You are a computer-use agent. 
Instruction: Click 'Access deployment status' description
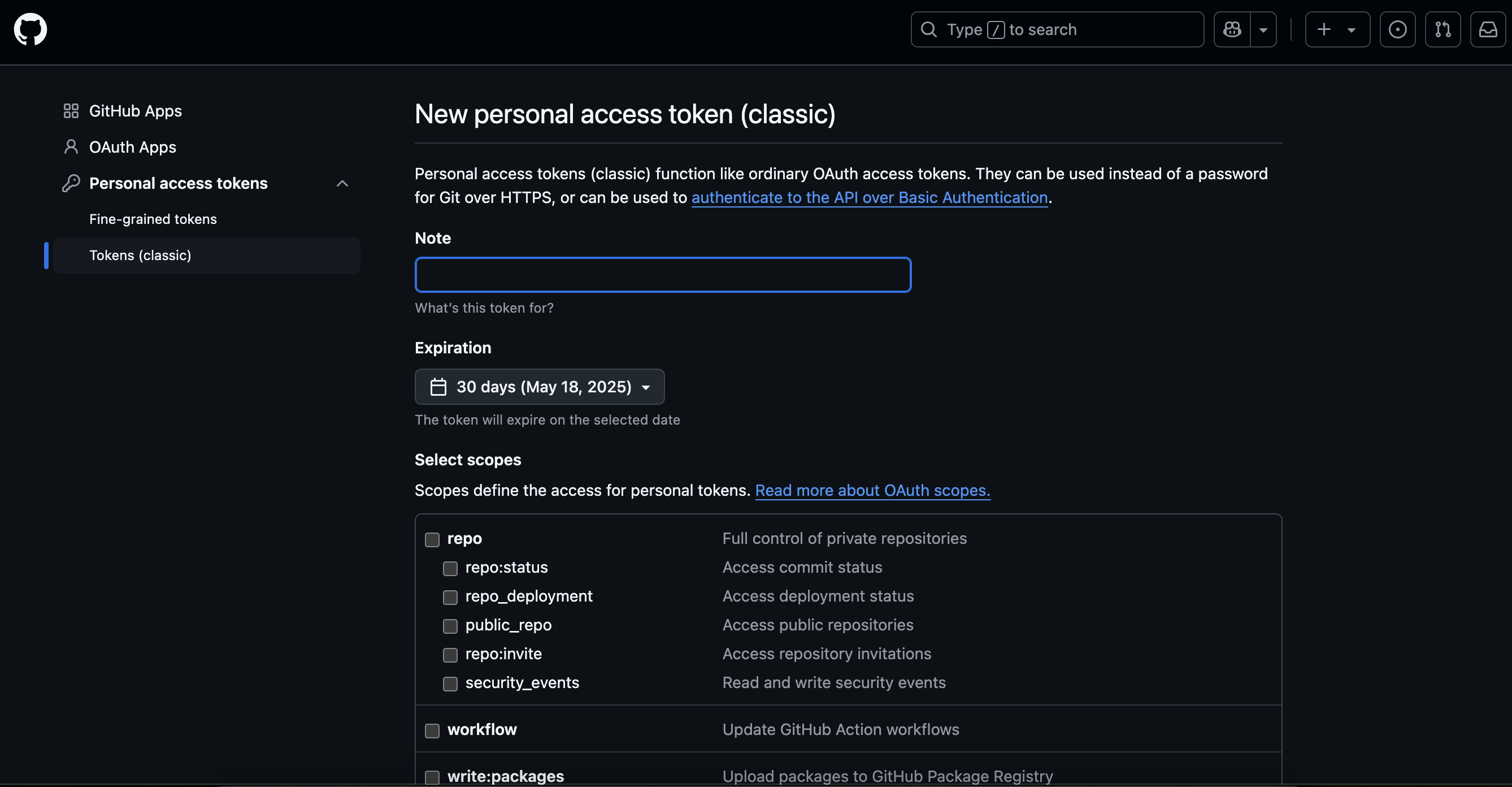tap(818, 596)
